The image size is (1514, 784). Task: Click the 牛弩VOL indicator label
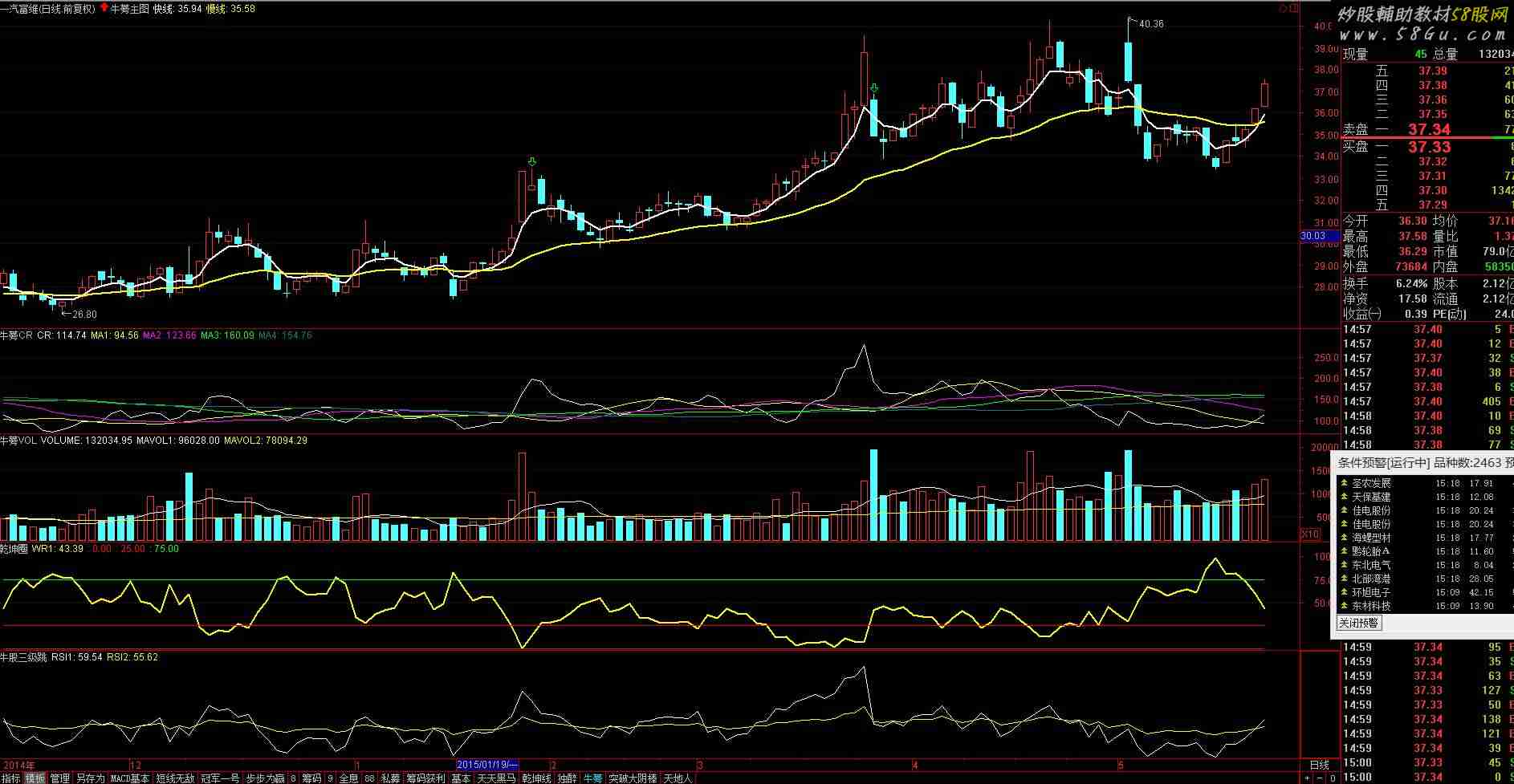[19, 441]
